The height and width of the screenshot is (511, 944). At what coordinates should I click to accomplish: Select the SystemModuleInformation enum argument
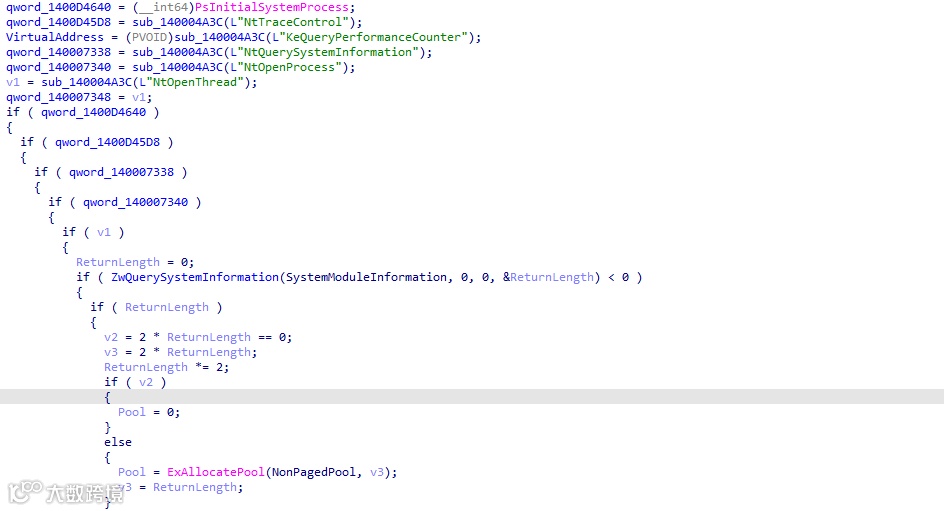point(366,277)
